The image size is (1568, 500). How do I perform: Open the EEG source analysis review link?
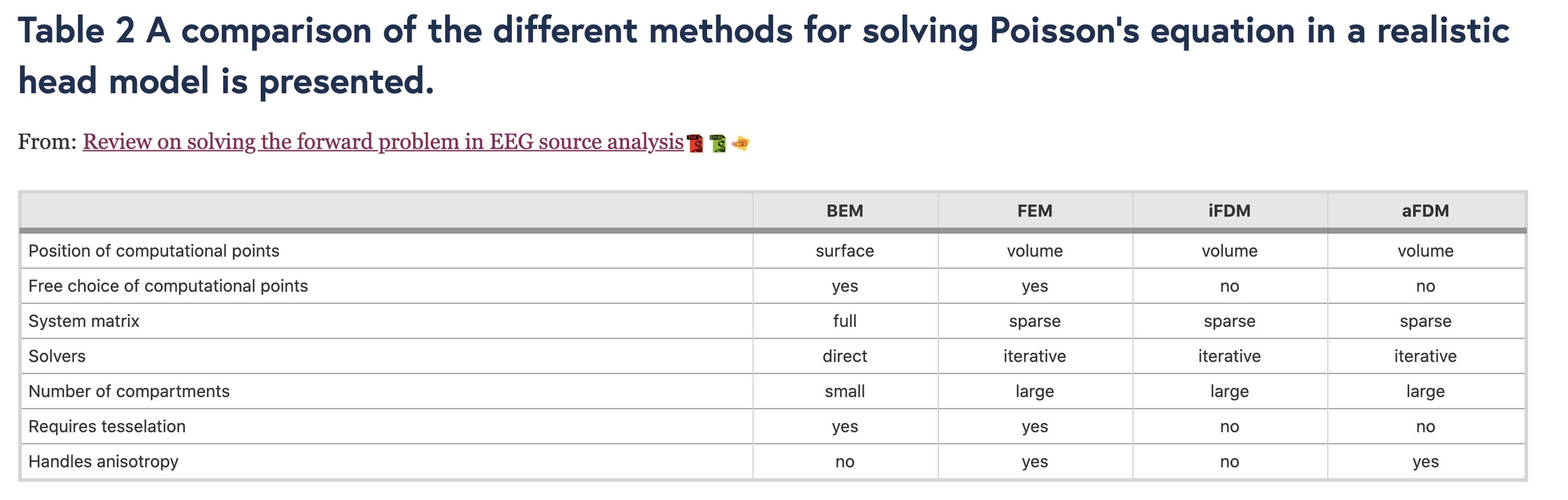[382, 142]
